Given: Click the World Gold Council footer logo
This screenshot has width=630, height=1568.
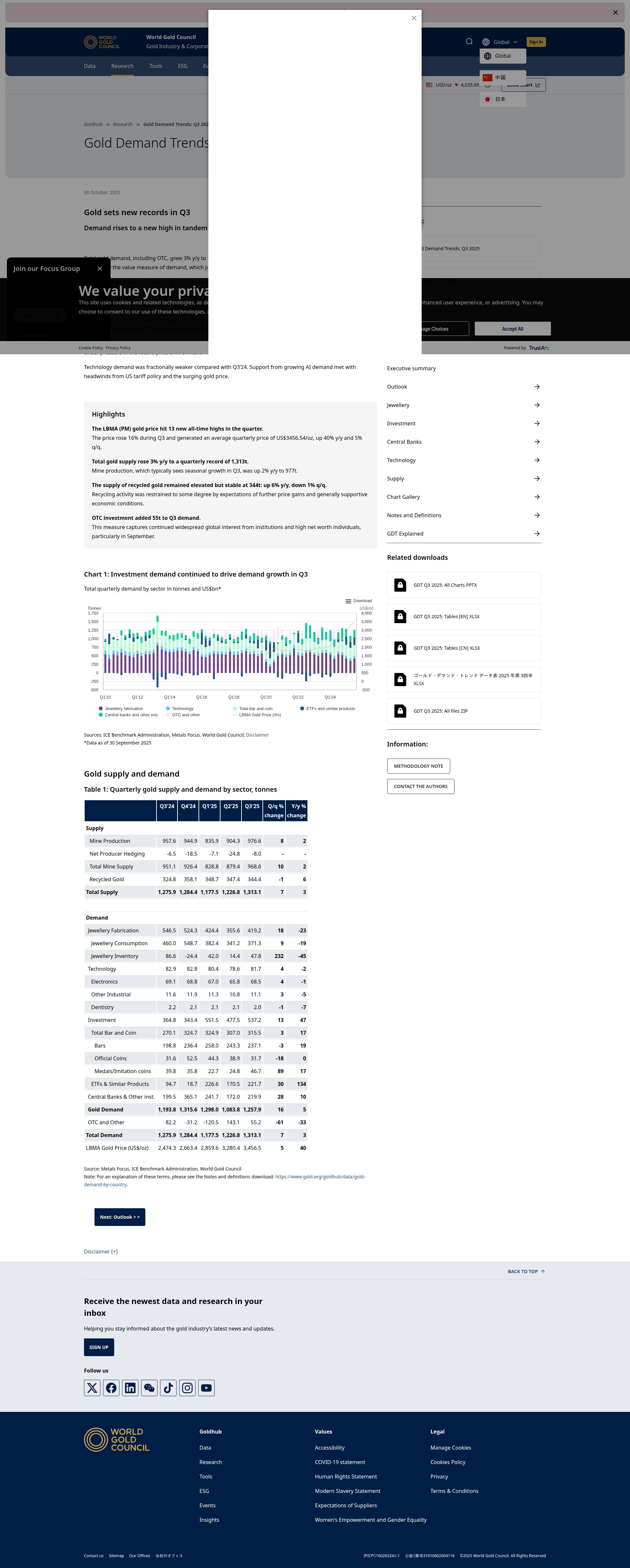Looking at the screenshot, I should click(x=116, y=1439).
